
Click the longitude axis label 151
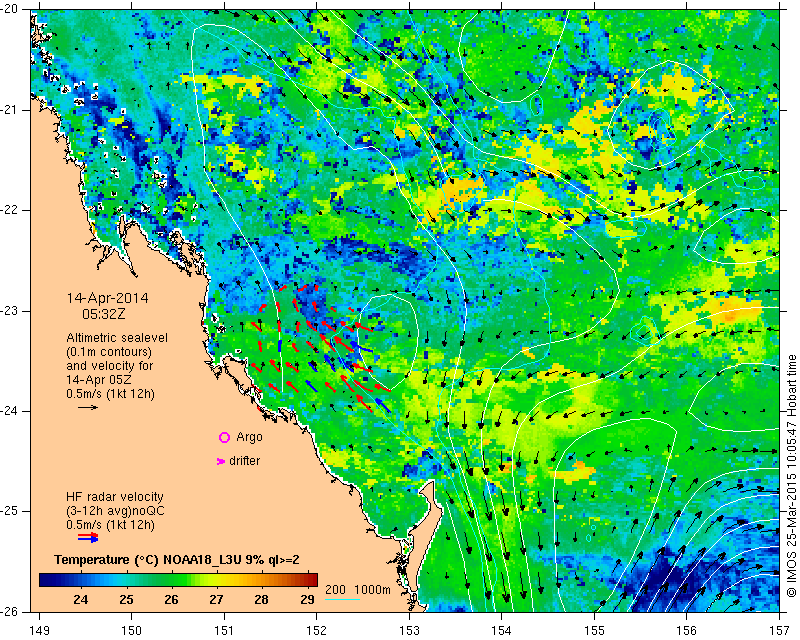coord(224,631)
